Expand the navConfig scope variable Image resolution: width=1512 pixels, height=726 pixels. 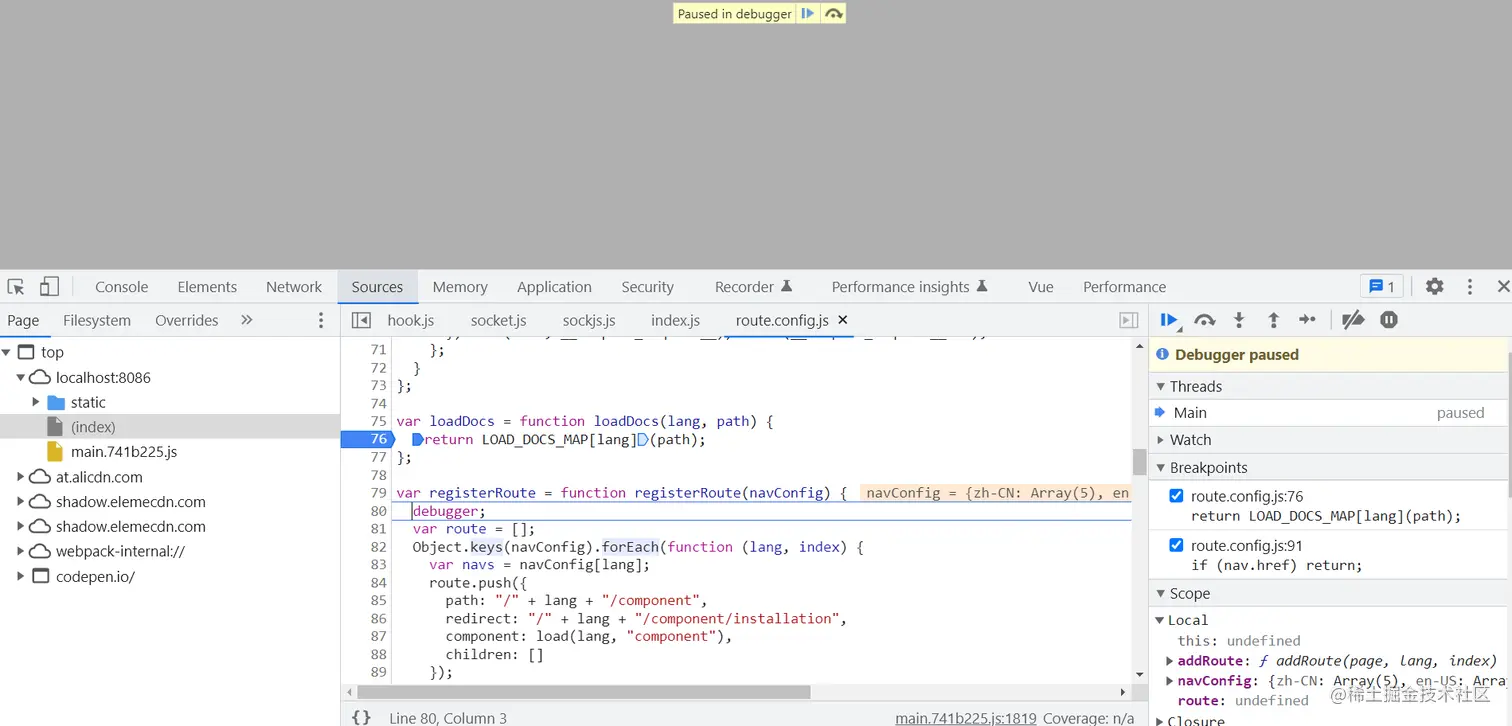[x=1170, y=681]
